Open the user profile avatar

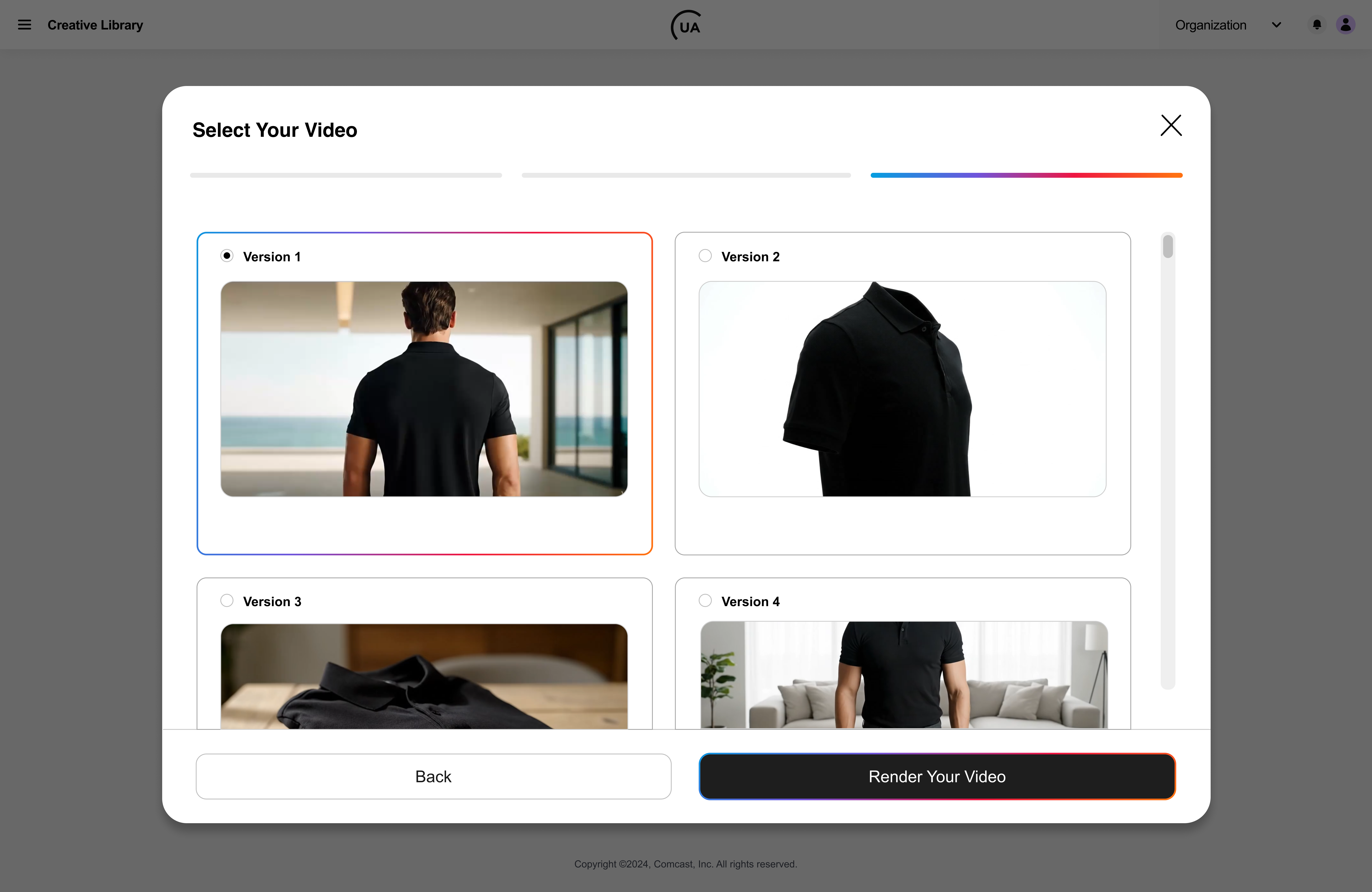[x=1346, y=25]
